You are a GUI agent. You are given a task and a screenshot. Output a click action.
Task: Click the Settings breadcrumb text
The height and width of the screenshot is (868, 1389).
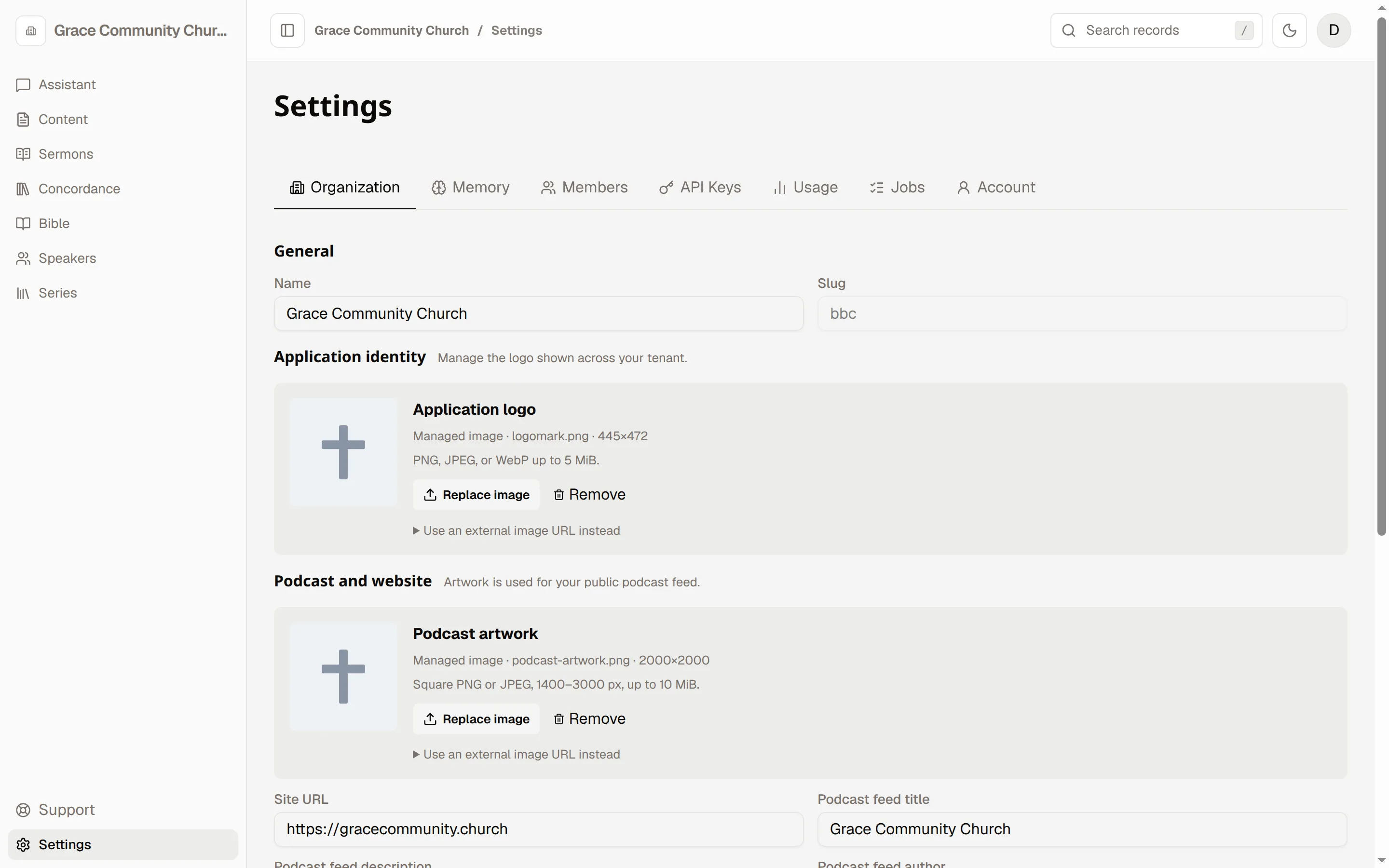516,30
